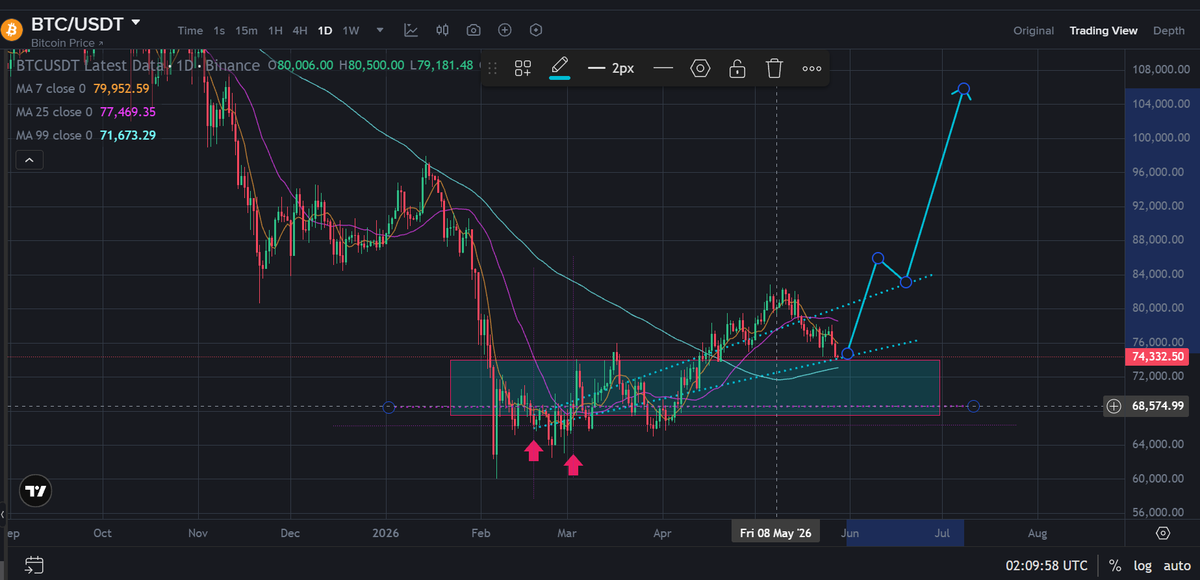Expand more time intervals dropdown
This screenshot has height=580, width=1200.
click(x=380, y=31)
